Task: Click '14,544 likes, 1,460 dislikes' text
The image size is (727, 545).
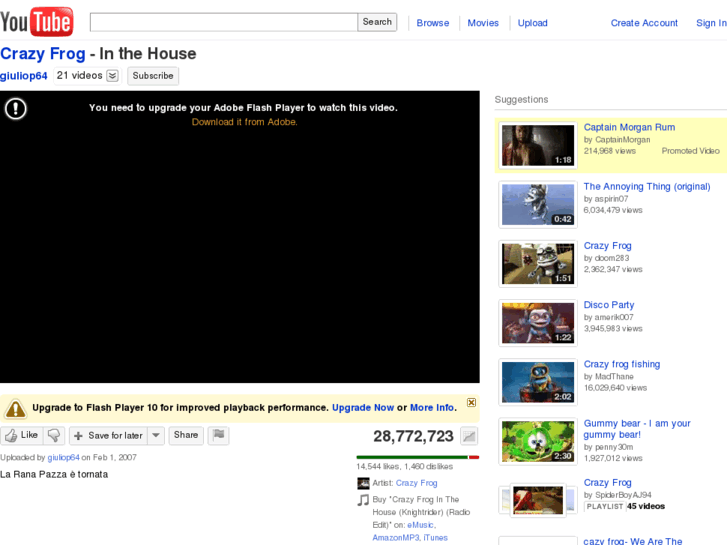Action: tap(404, 467)
